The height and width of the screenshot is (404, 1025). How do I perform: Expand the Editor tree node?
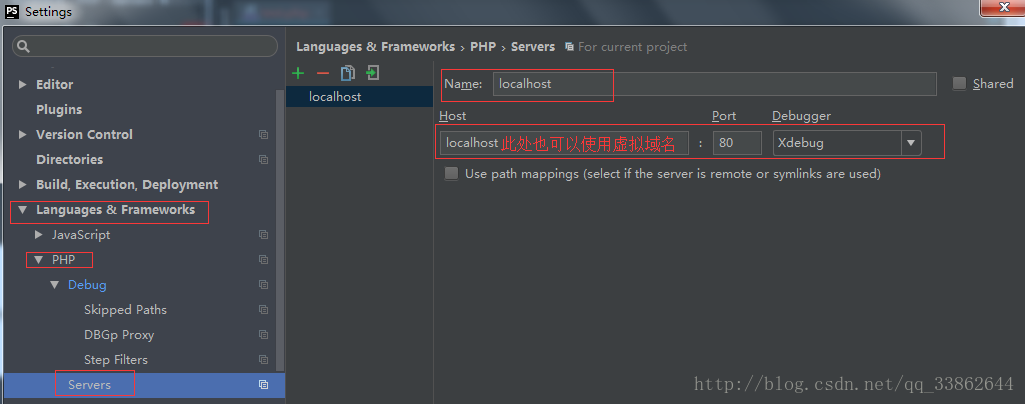click(23, 84)
